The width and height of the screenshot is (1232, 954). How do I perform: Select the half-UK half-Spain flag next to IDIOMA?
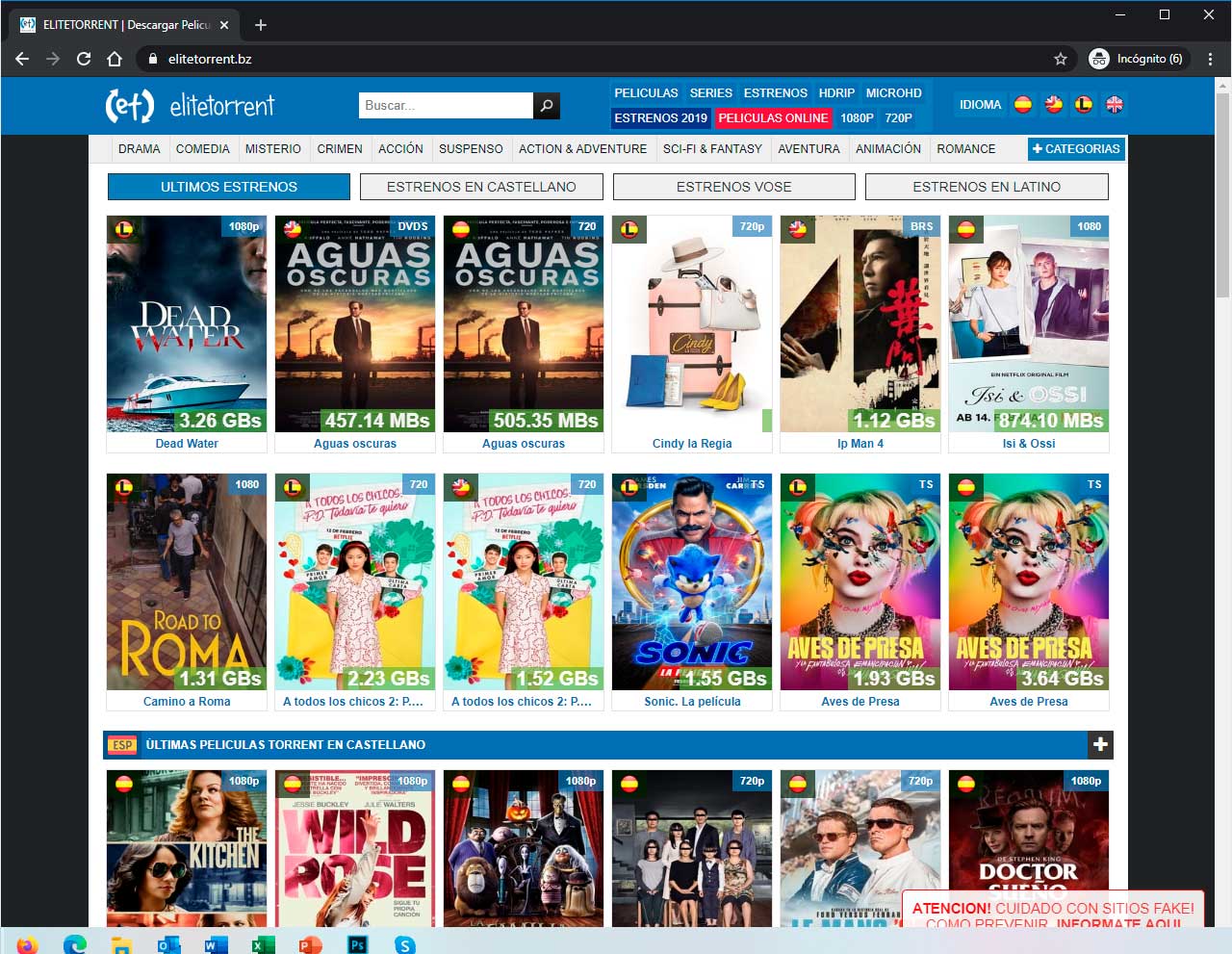pos(1054,105)
